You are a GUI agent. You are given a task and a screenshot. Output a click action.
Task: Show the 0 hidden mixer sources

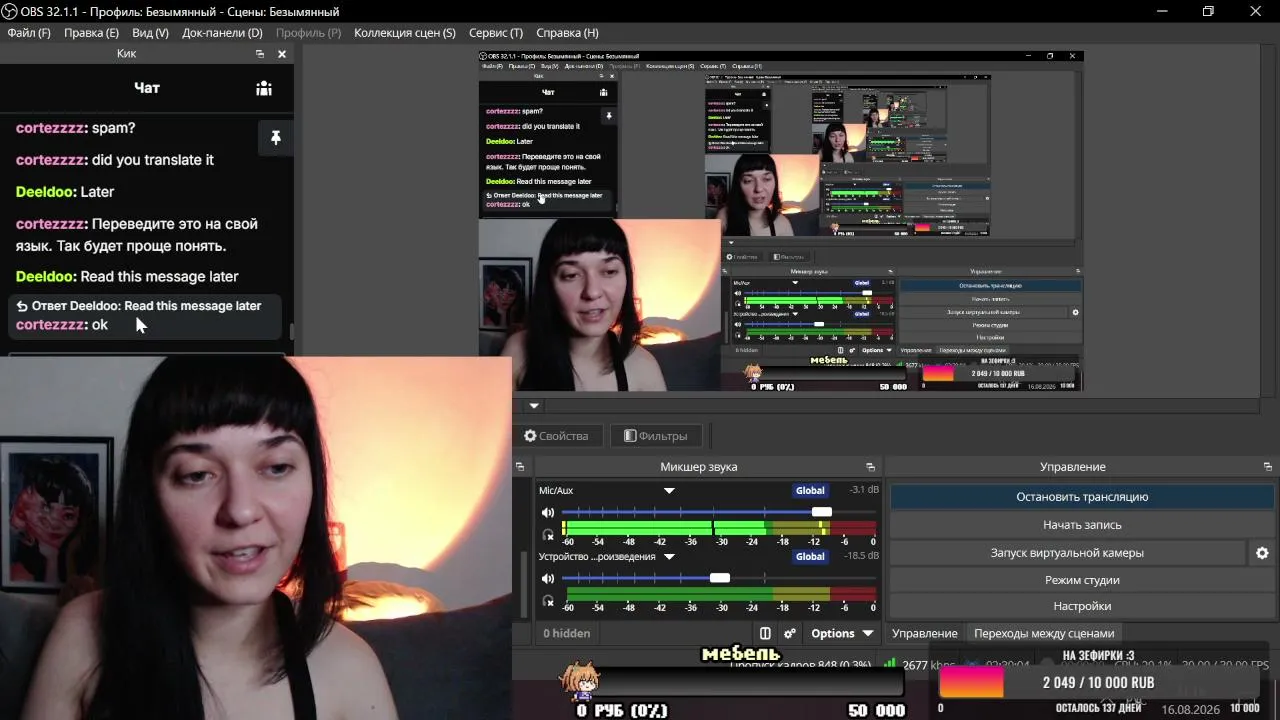click(x=566, y=633)
